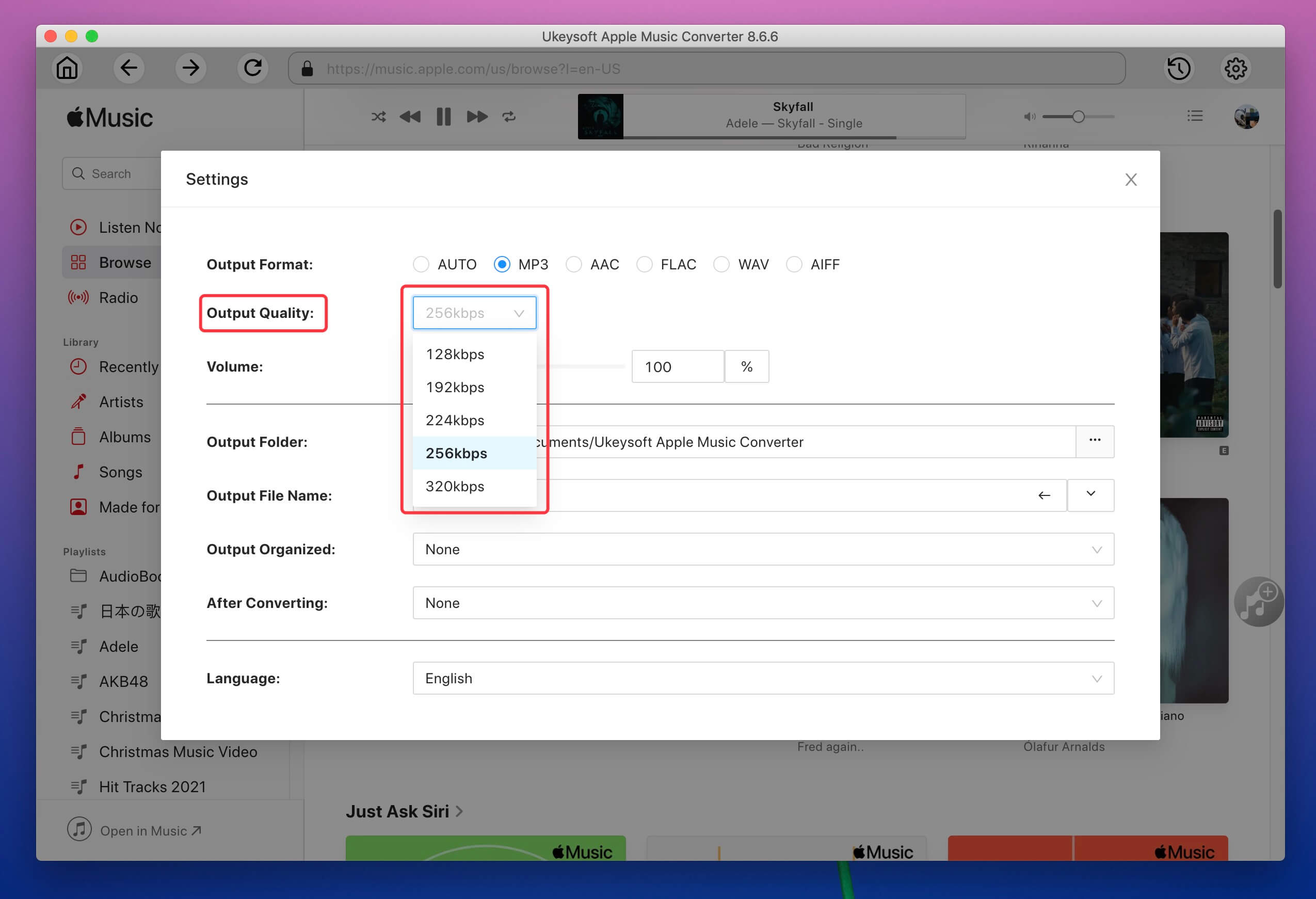Select the FLAC output format radio button
This screenshot has height=899, width=1316.
tap(644, 264)
